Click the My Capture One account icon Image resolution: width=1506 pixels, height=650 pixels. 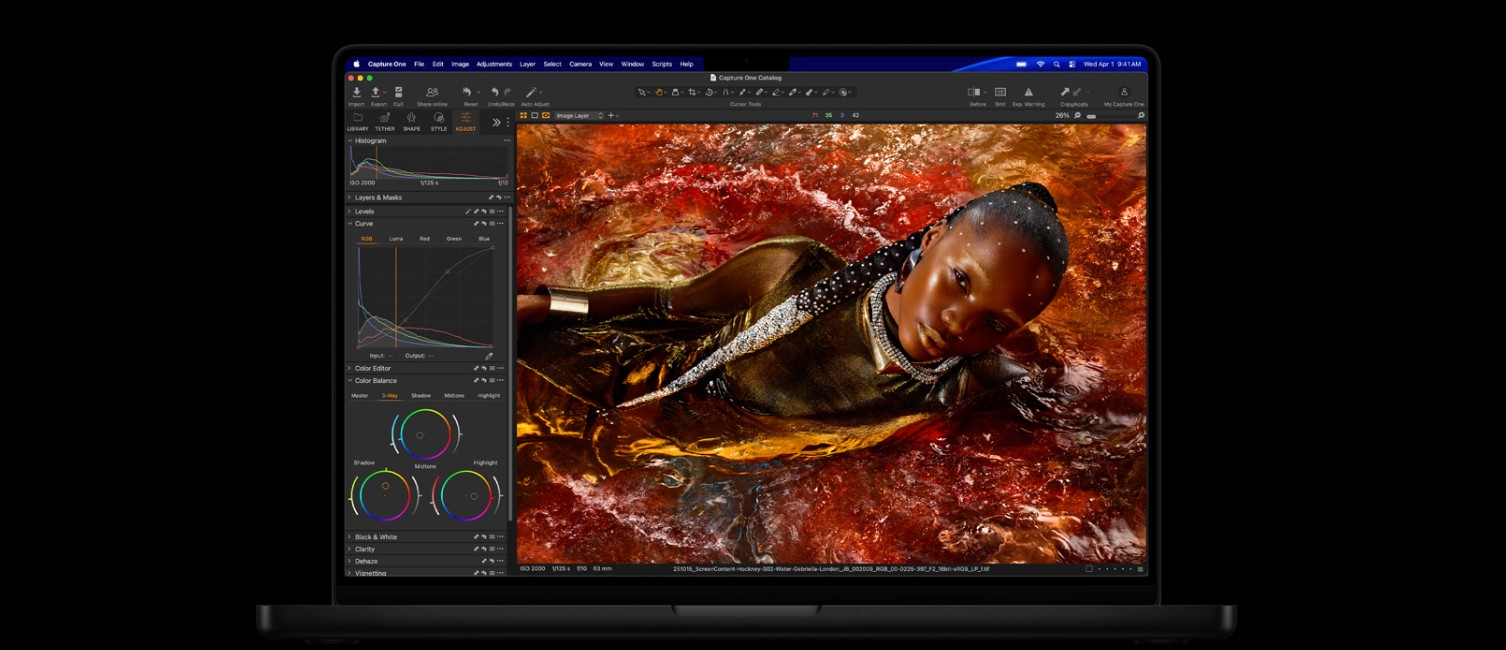[1124, 93]
